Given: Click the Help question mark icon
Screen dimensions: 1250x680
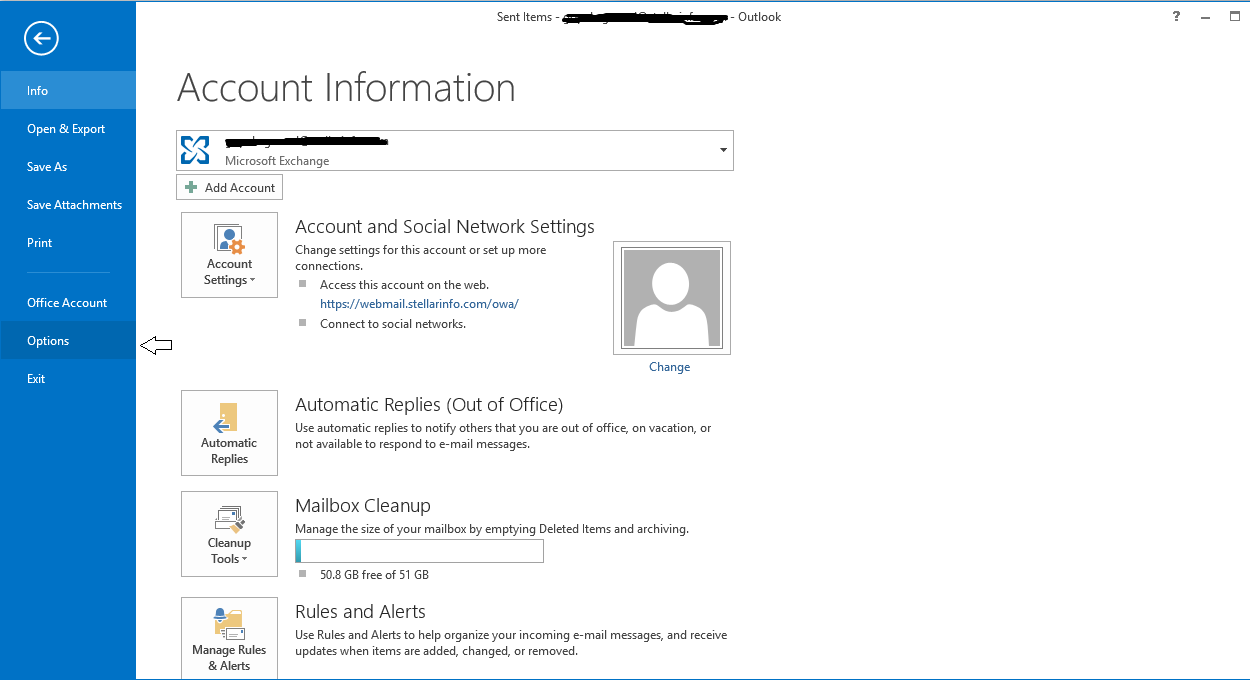Looking at the screenshot, I should 1176,17.
